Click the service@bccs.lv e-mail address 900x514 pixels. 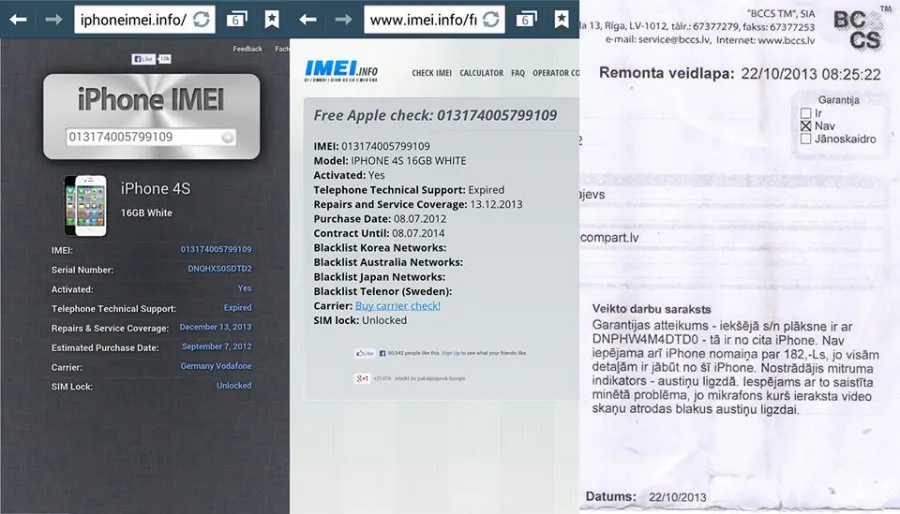(674, 40)
